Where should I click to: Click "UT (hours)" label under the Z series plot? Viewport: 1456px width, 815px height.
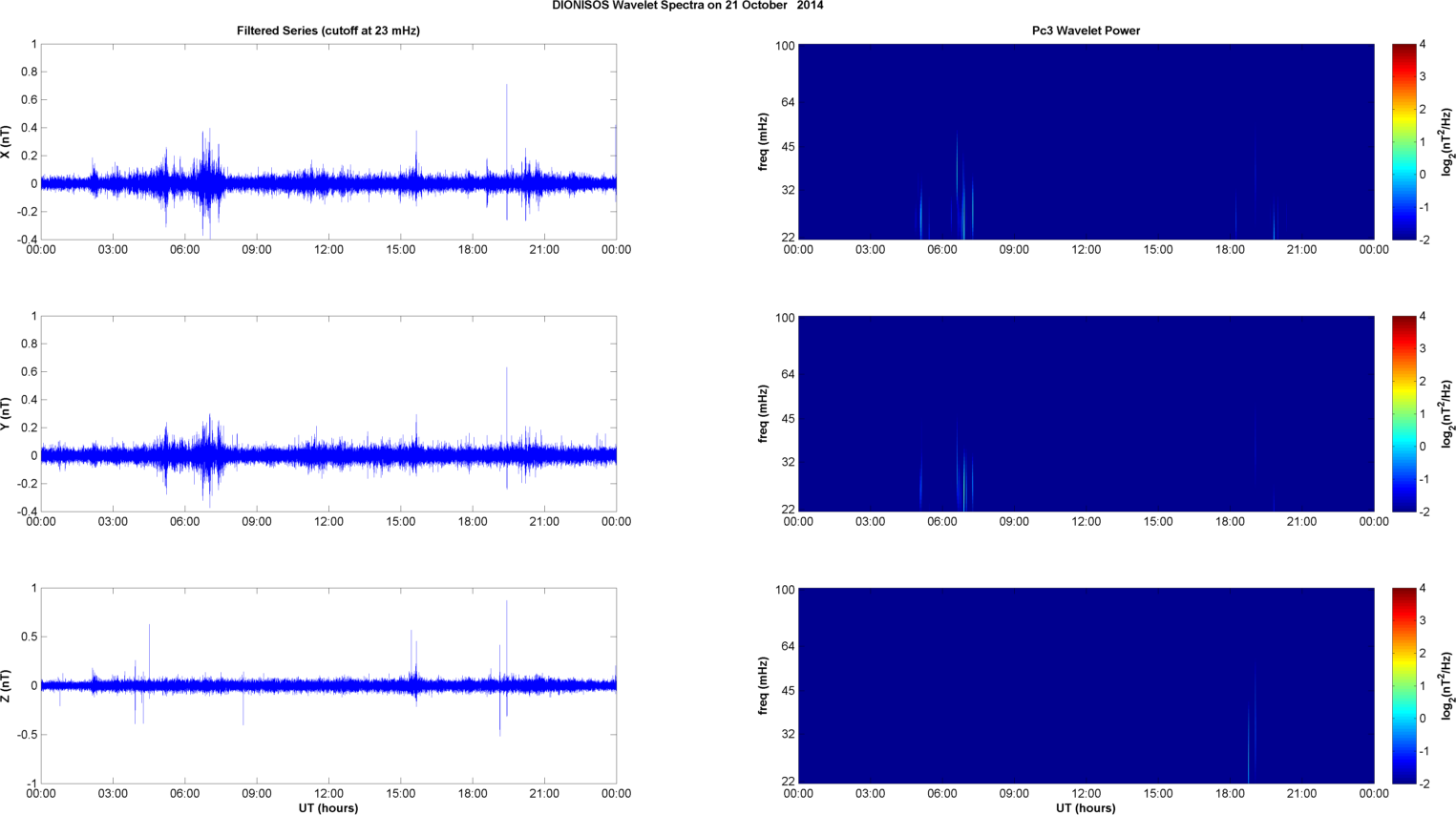tap(328, 807)
